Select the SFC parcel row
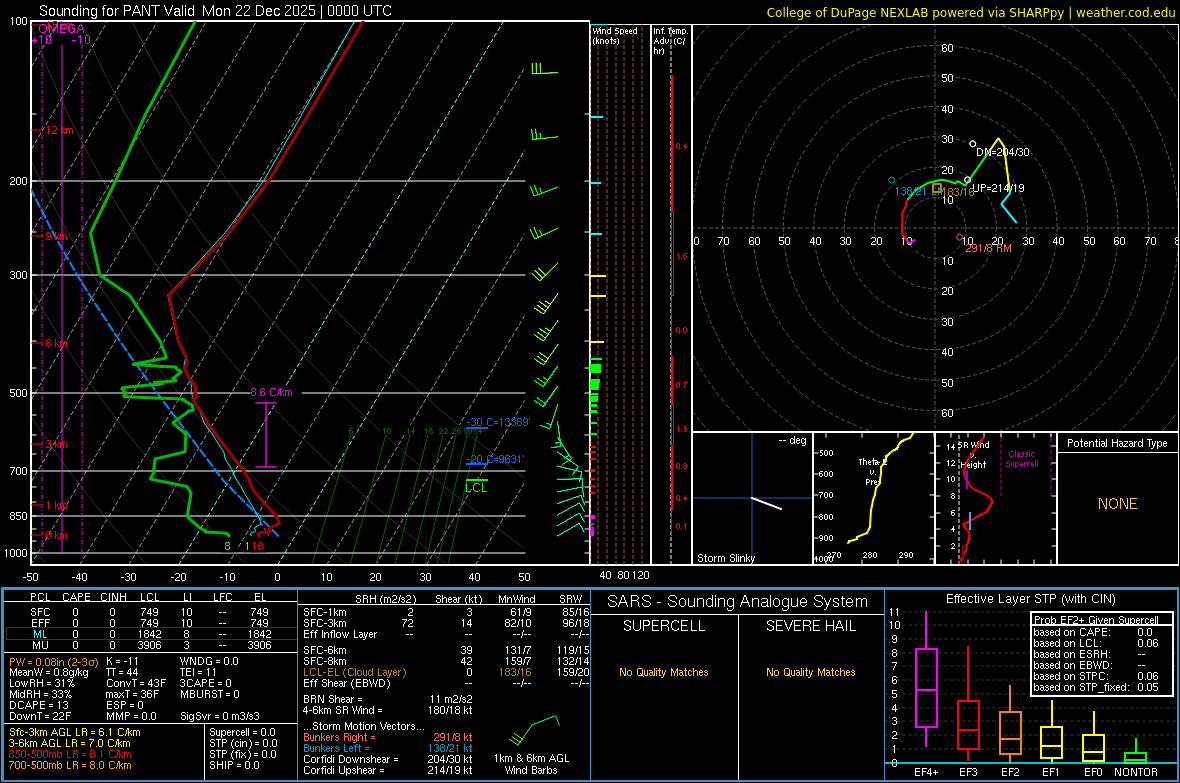This screenshot has height=783, width=1180. (151, 612)
